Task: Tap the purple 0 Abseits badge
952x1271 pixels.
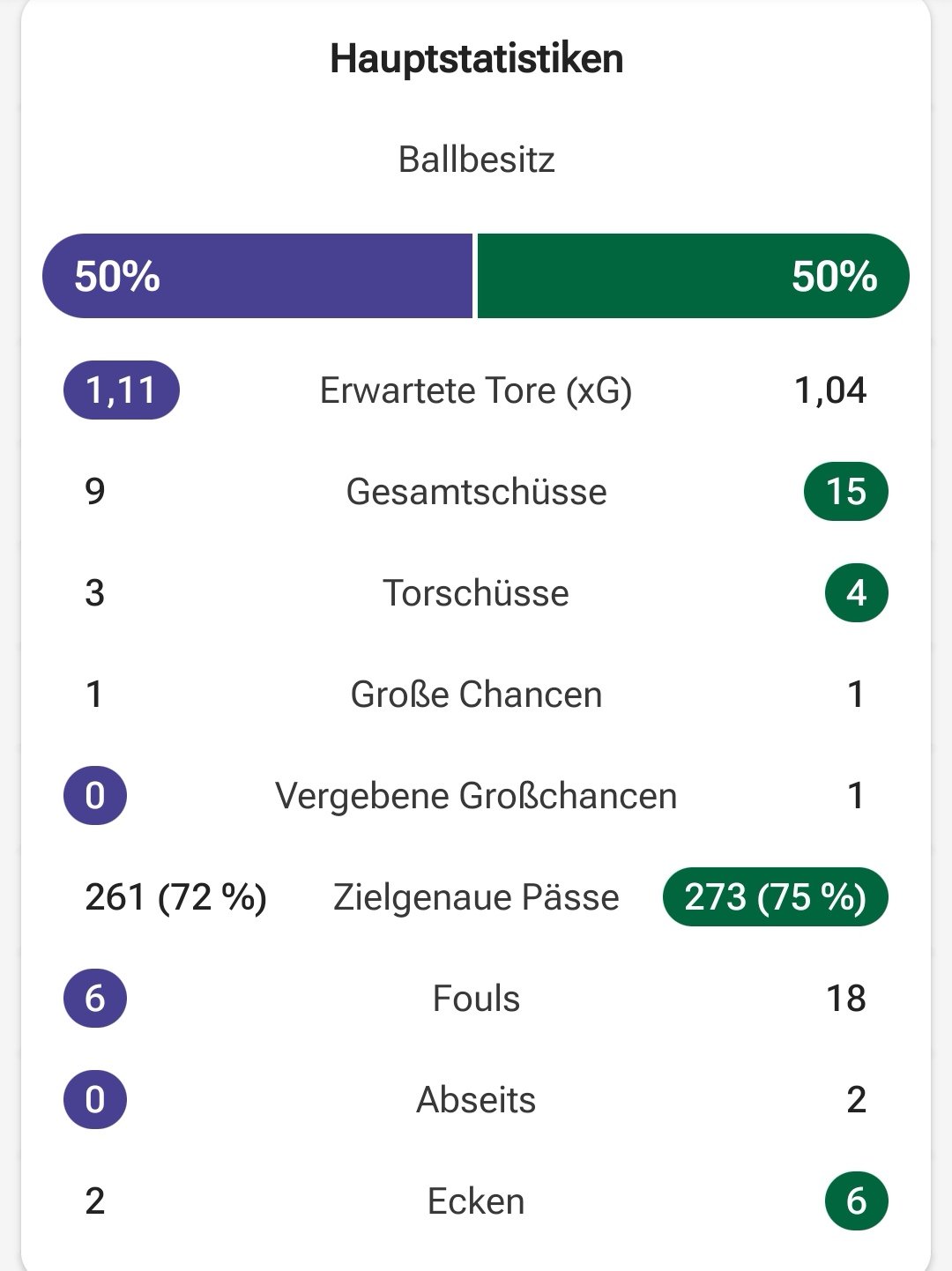Action: [95, 1099]
